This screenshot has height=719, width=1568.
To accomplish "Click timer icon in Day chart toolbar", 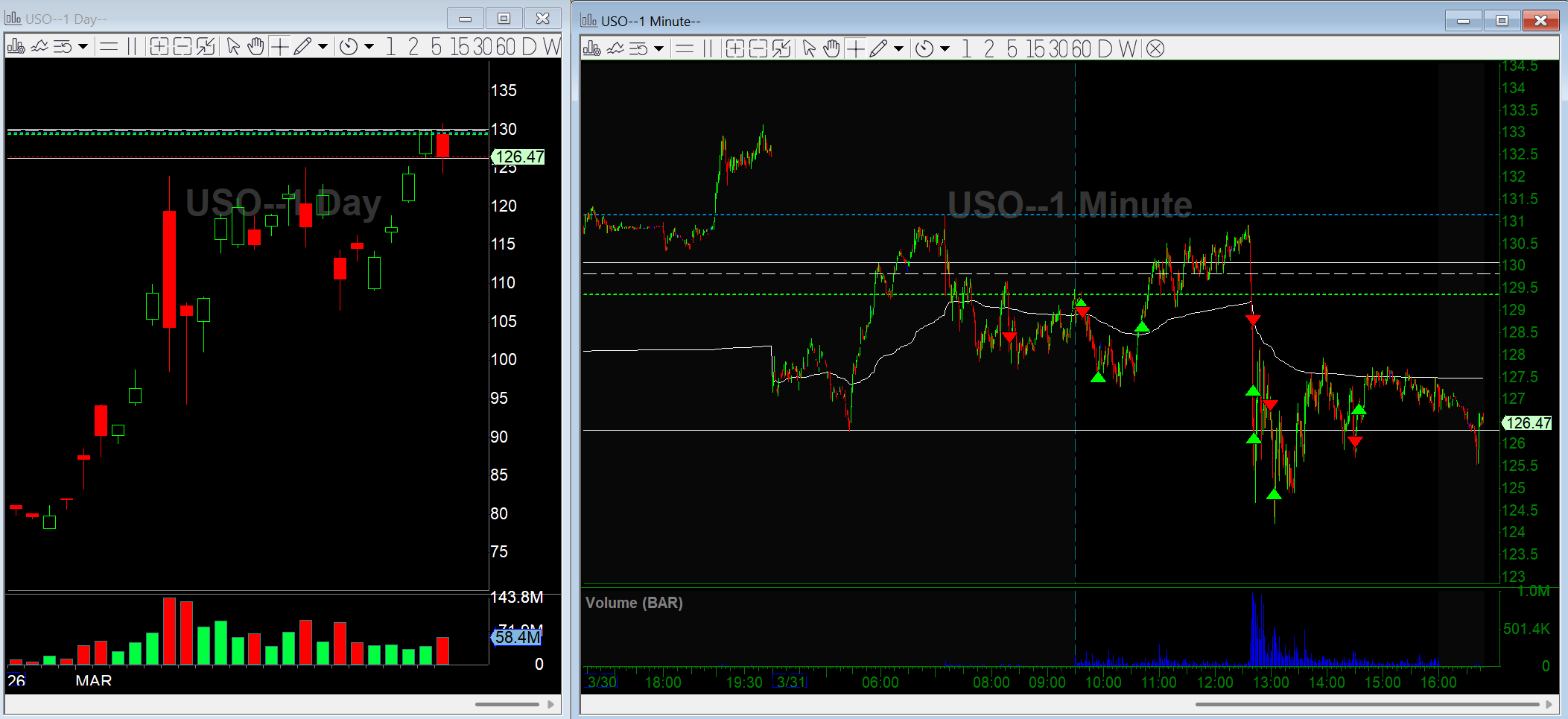I will 349,47.
